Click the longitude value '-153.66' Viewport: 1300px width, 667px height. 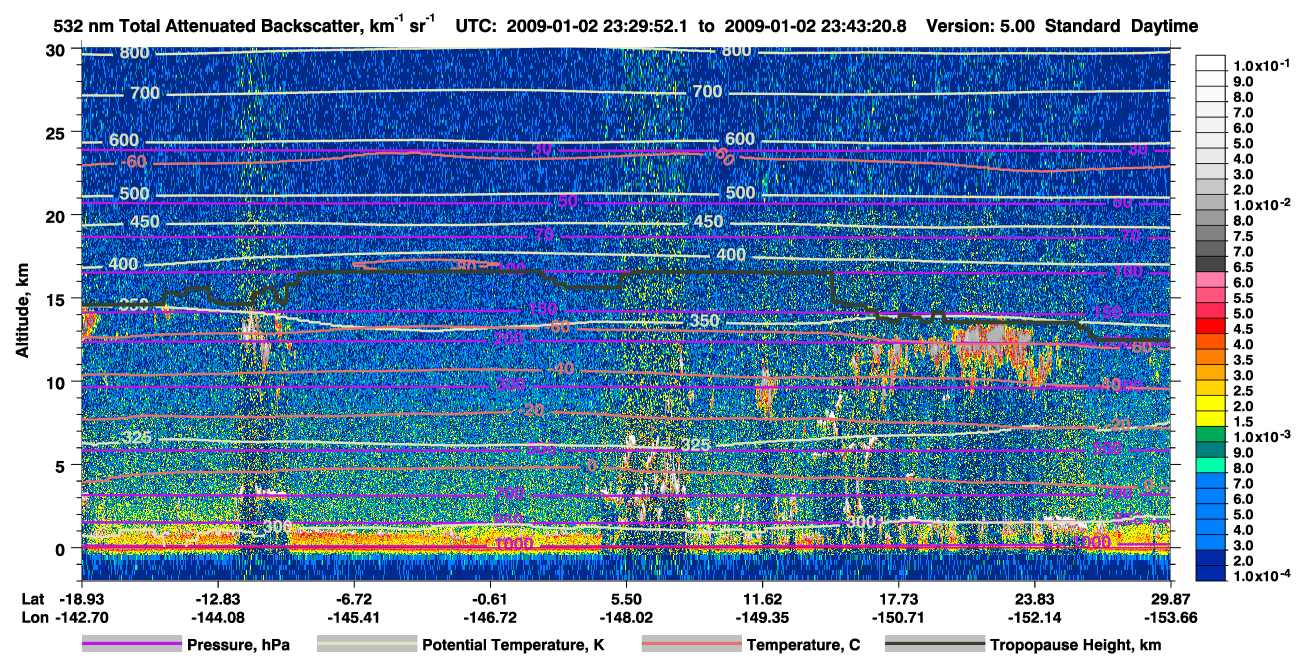[x=1171, y=617]
